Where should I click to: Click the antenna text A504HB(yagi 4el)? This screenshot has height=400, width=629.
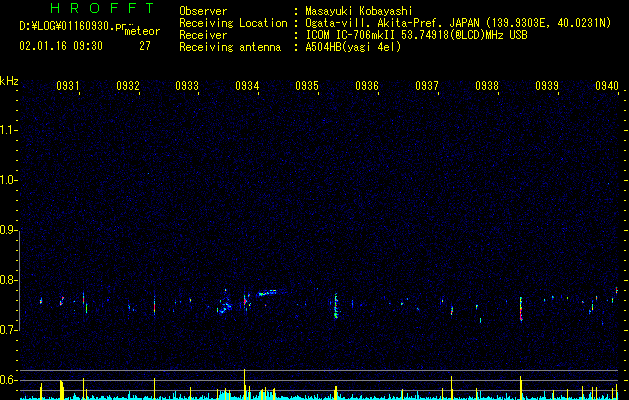[353, 47]
